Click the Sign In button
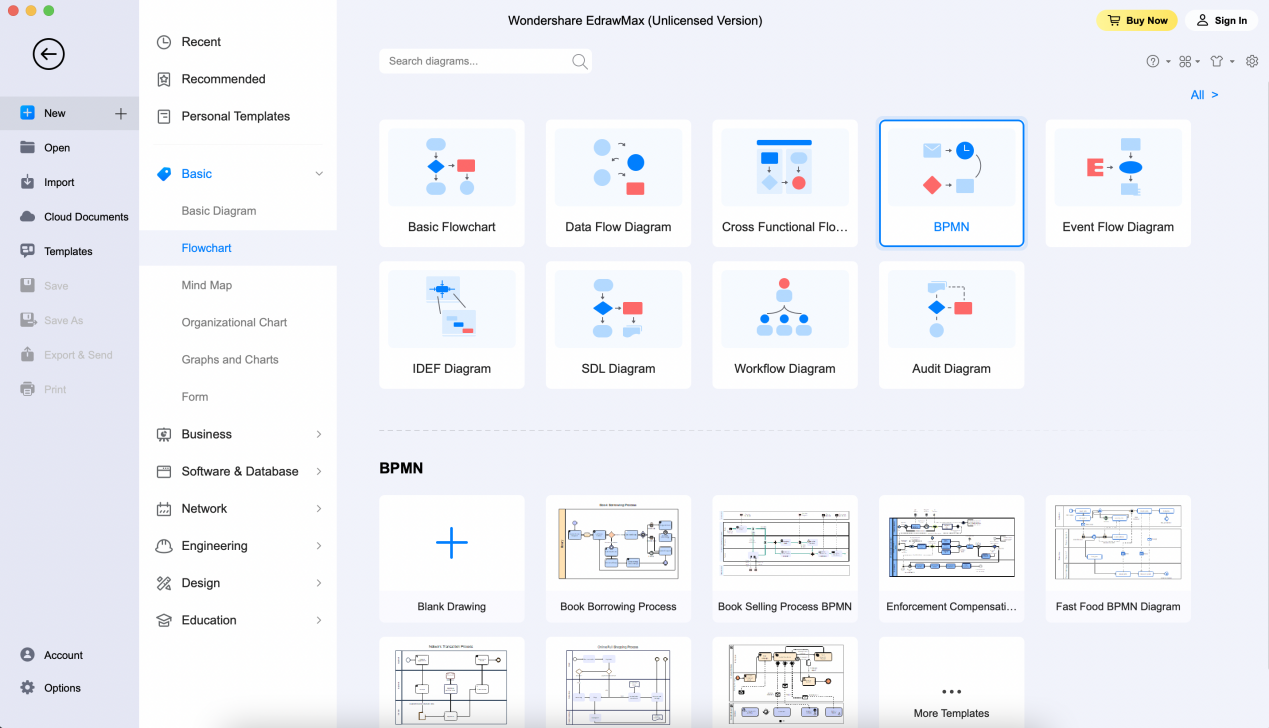Viewport: 1269px width, 728px height. point(1222,20)
